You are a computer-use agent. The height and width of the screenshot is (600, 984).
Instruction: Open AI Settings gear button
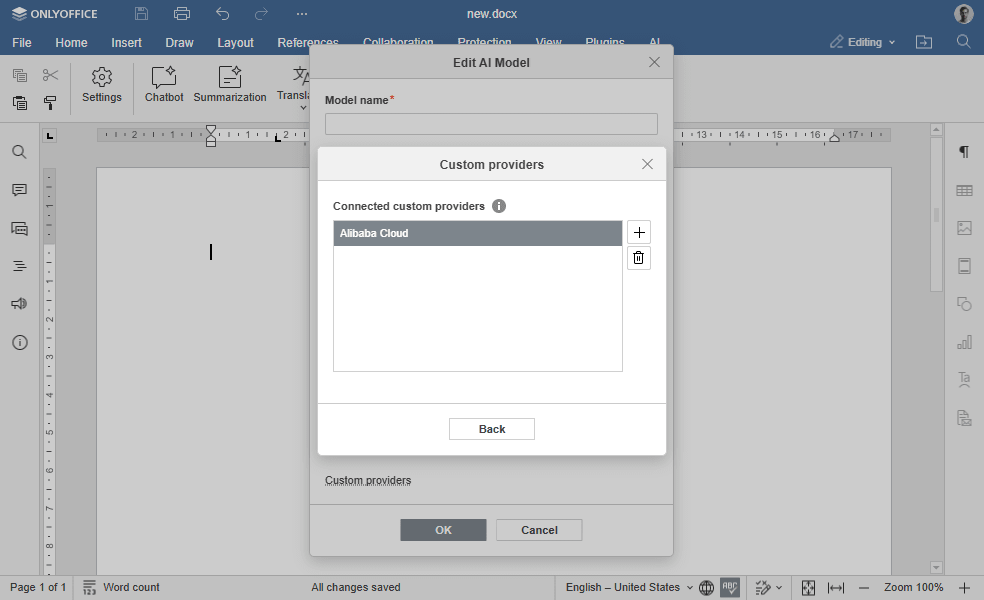click(102, 85)
